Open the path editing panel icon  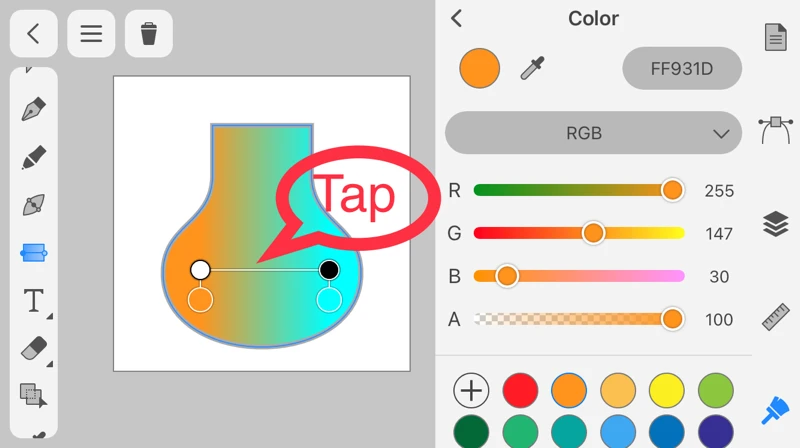775,129
